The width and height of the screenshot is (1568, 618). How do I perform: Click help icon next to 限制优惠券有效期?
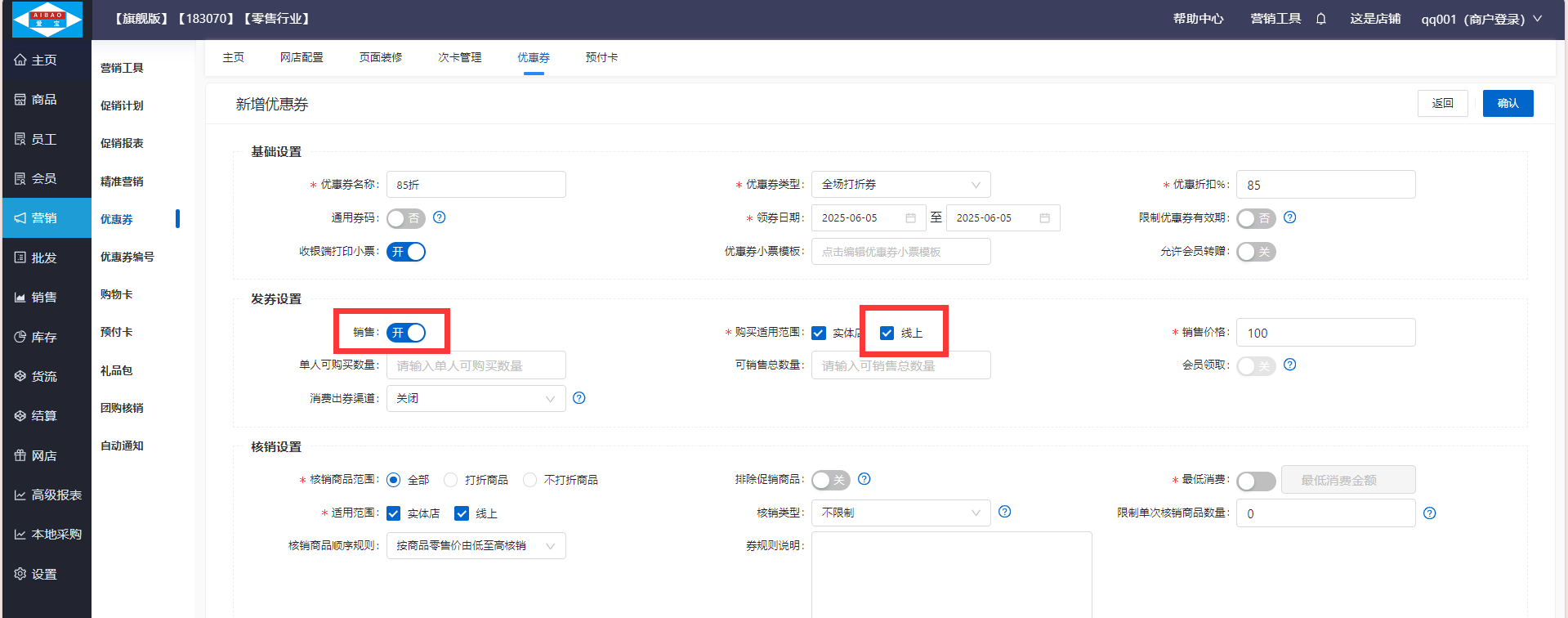[x=1290, y=217]
